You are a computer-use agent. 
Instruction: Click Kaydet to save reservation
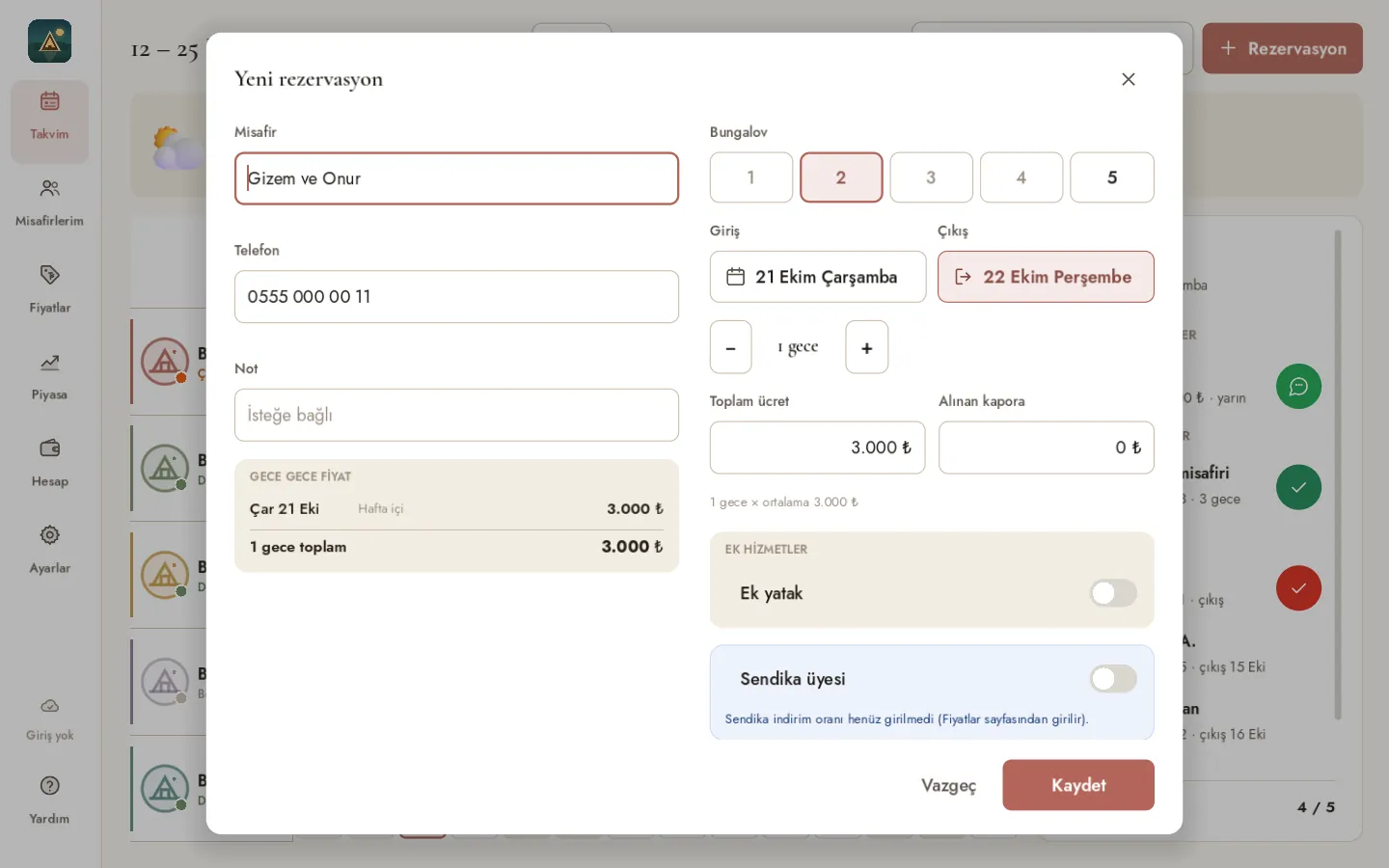click(x=1078, y=785)
